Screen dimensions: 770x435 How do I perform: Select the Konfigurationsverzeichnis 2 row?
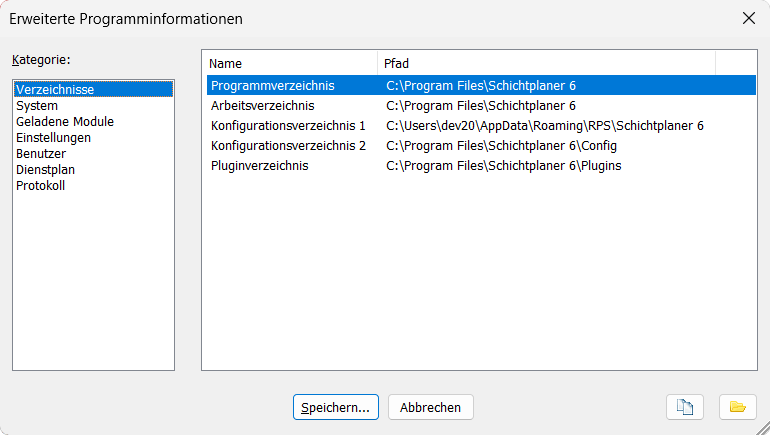pos(481,146)
